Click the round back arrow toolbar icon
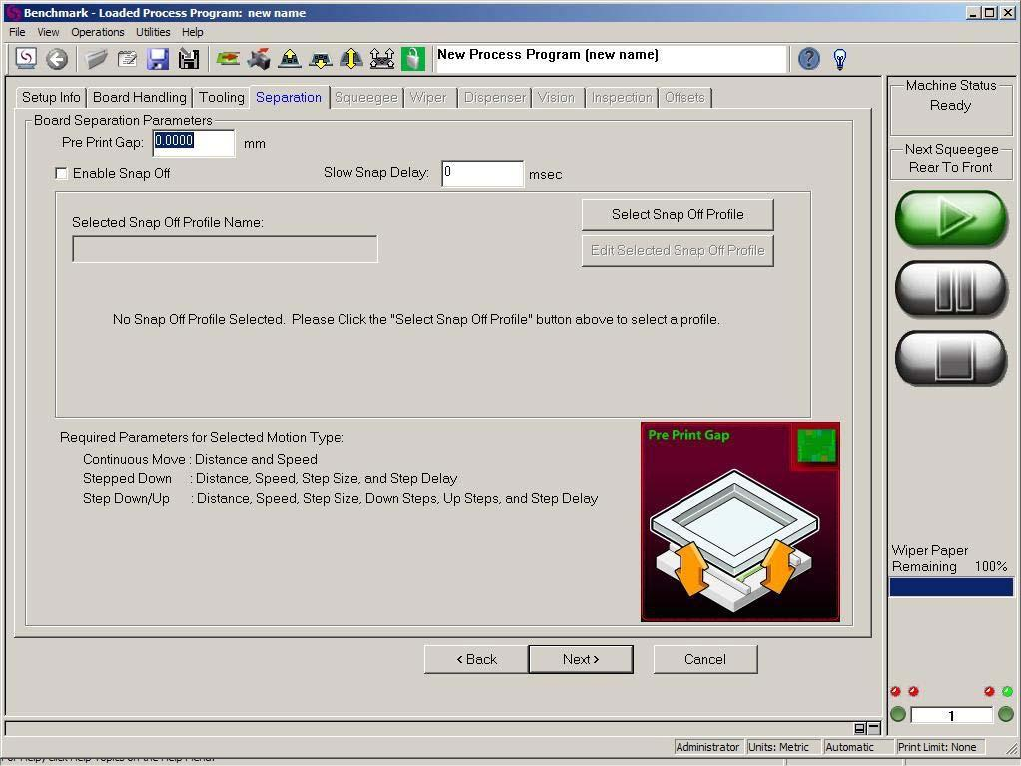This screenshot has width=1021, height=766. tap(57, 59)
